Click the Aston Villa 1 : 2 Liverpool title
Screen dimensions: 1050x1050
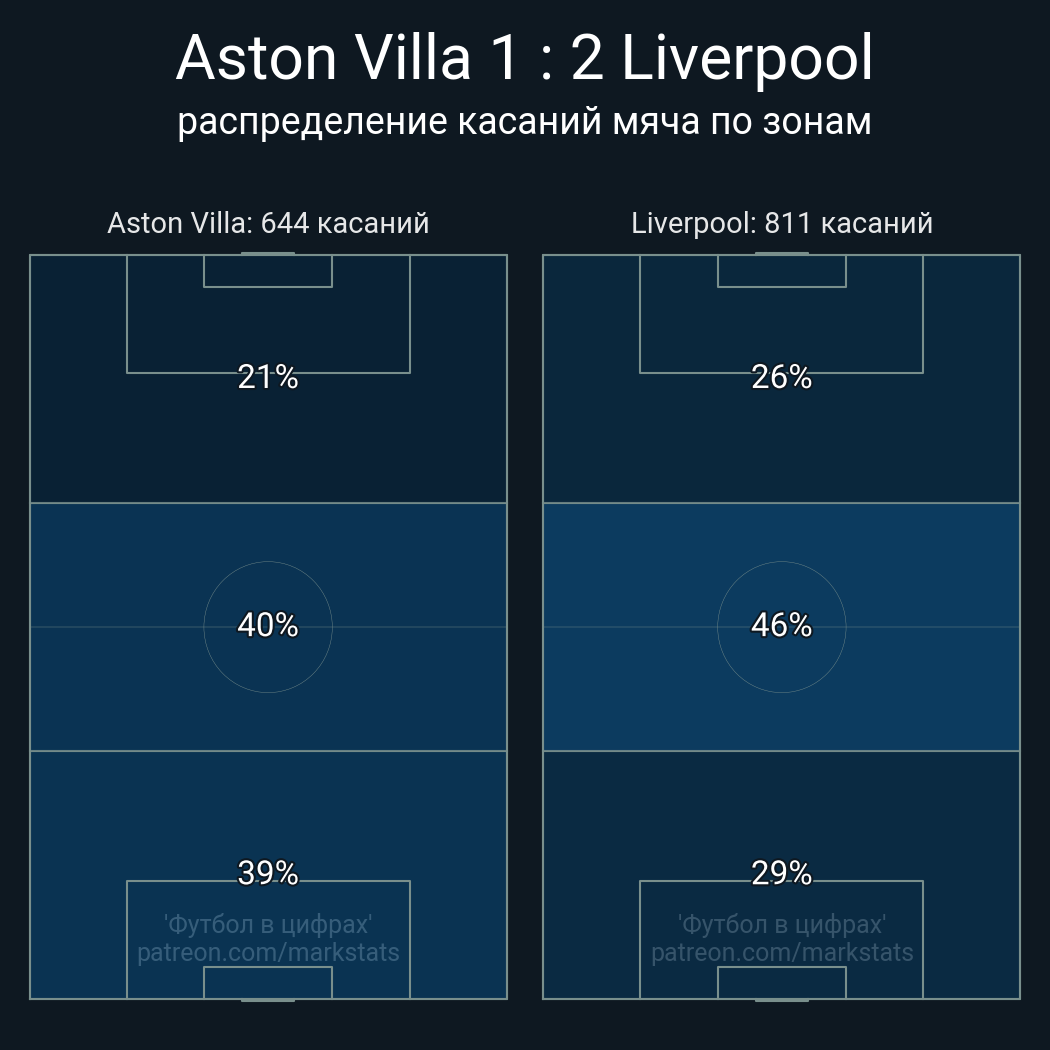(524, 58)
